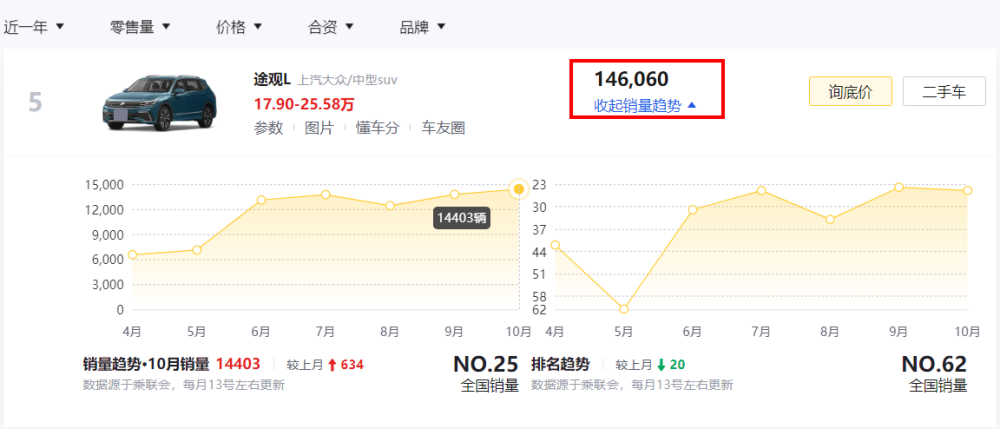1000x429 pixels.
Task: Click the red 14403 October sales value
Action: (238, 365)
